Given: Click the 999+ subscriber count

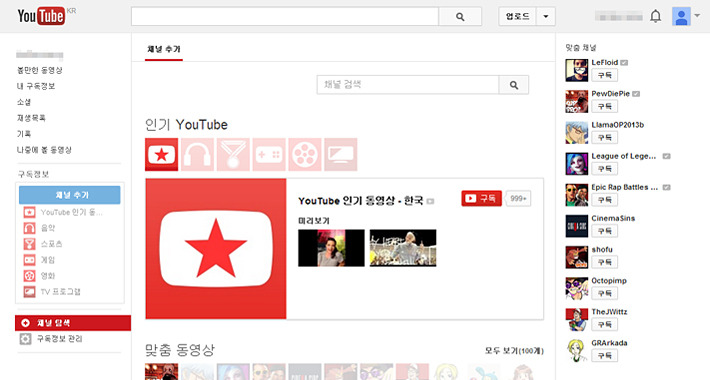Looking at the screenshot, I should pos(518,198).
